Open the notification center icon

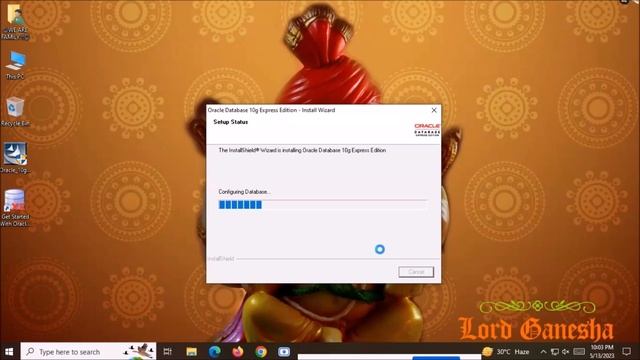[627, 351]
